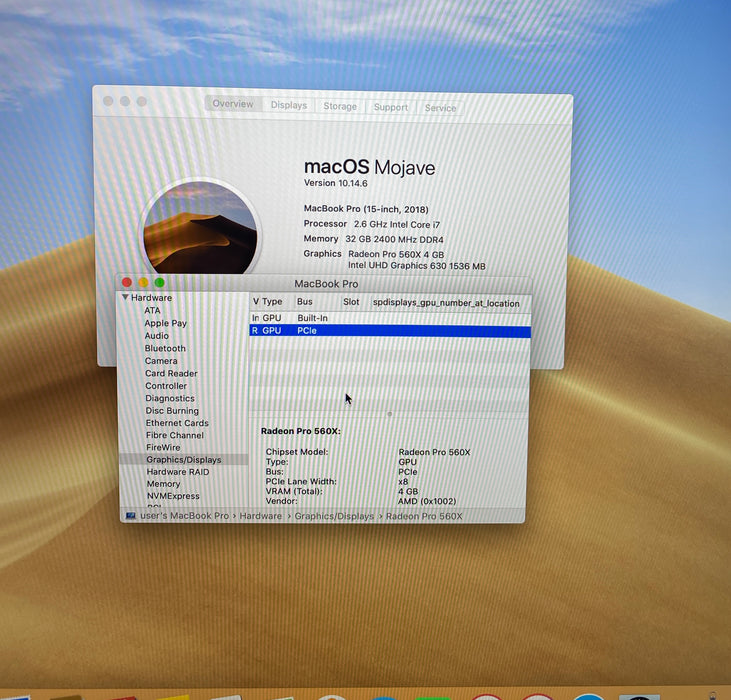
Task: Click the VRAM (Total) value 4 GB
Action: [408, 491]
